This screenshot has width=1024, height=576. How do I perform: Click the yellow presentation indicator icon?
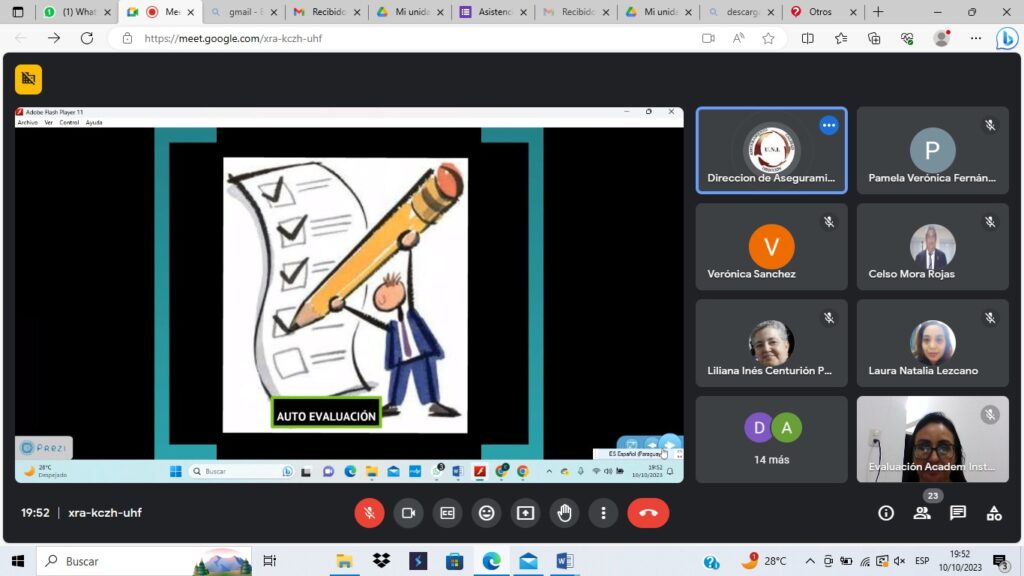tap(28, 79)
